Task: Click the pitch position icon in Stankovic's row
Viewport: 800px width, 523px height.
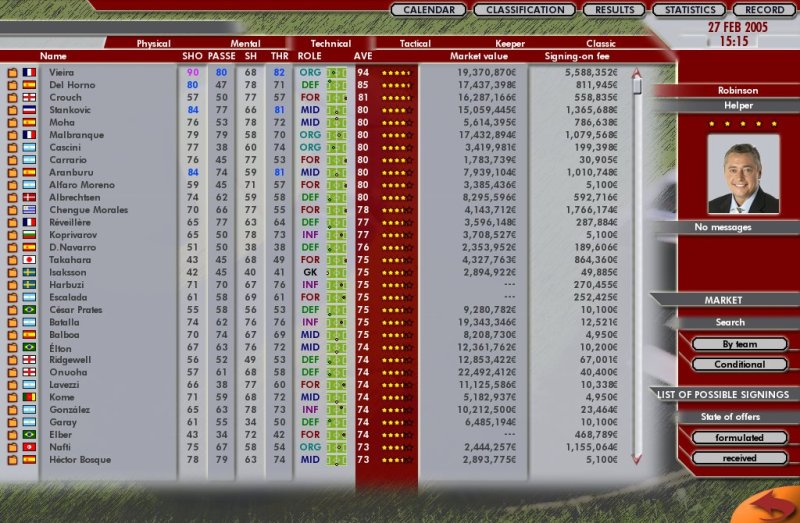Action: pyautogui.click(x=336, y=111)
